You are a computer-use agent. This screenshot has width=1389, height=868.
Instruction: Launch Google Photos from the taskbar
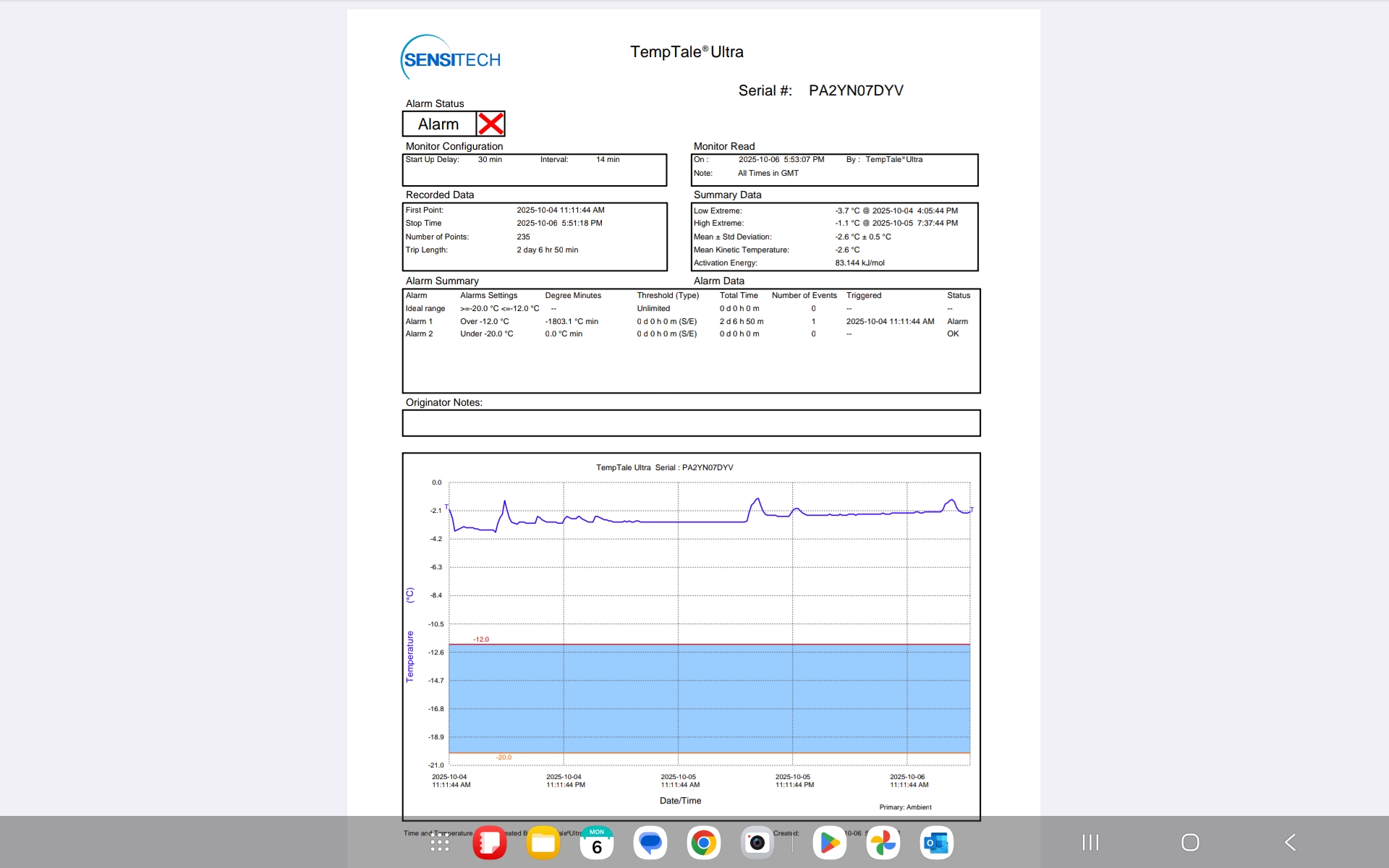[883, 843]
